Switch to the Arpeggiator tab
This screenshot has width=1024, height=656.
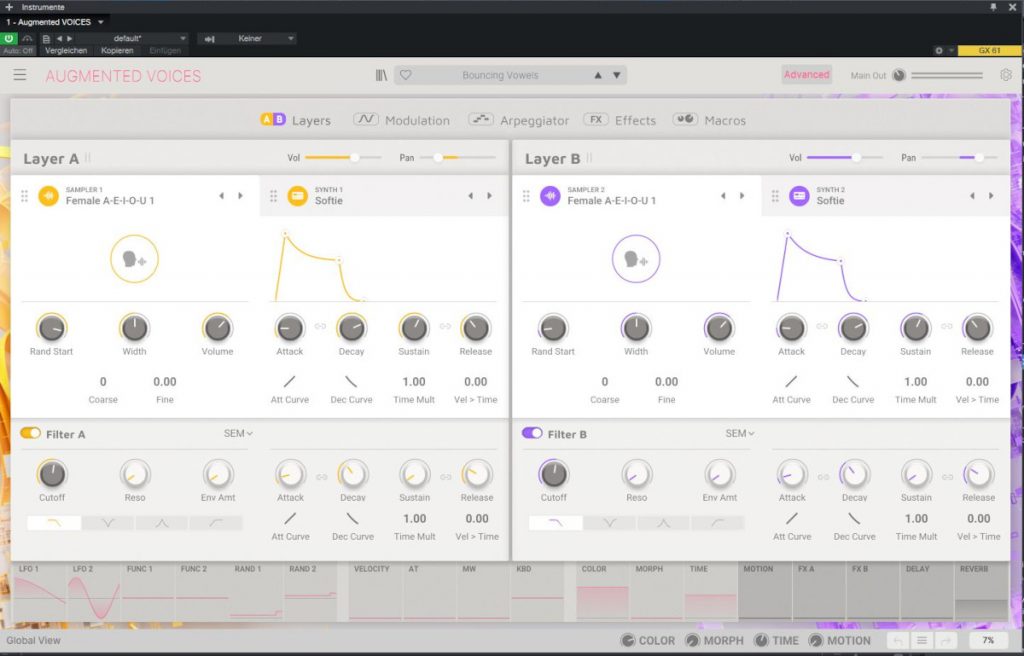click(519, 120)
